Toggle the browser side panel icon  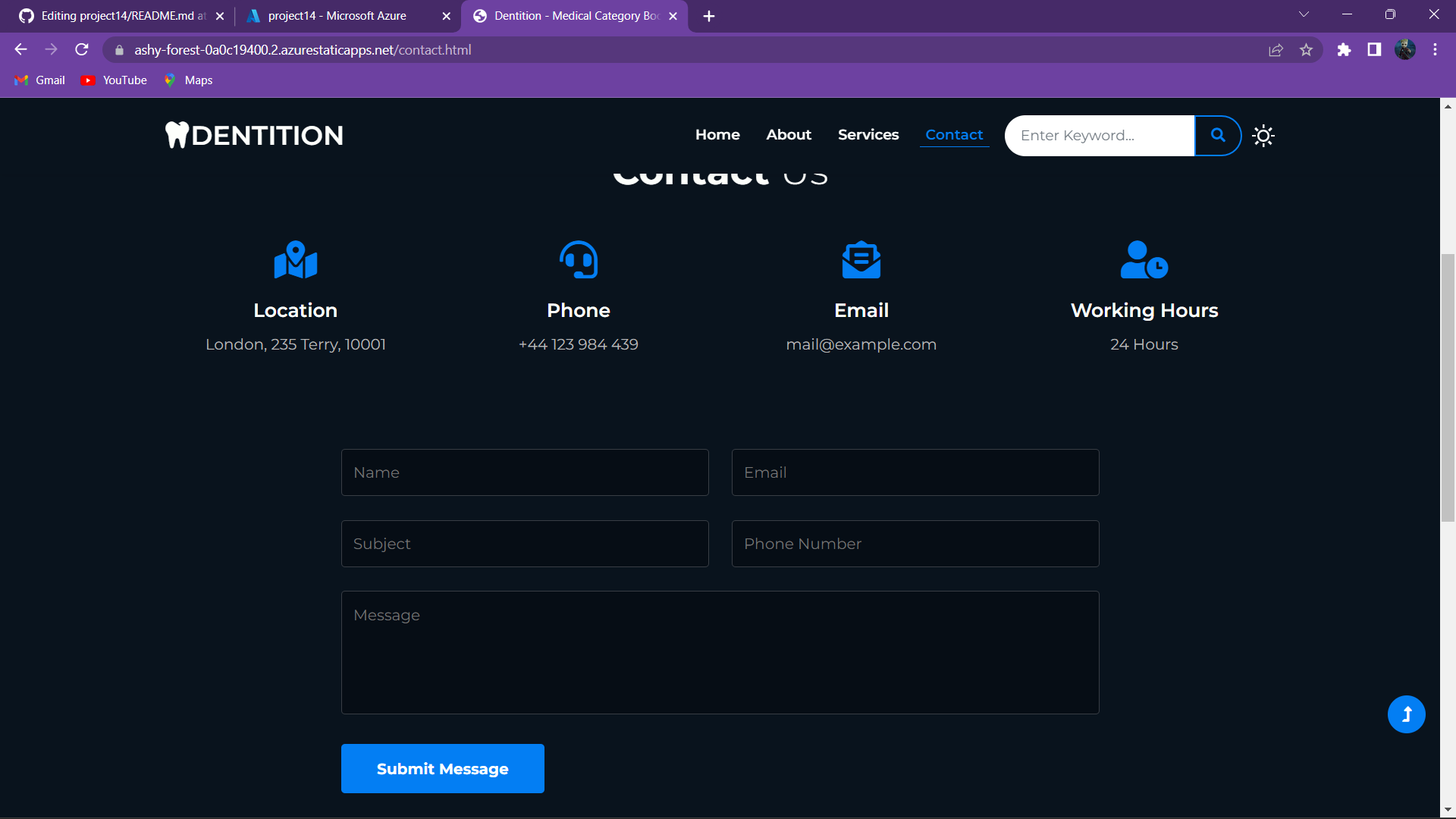(x=1373, y=49)
